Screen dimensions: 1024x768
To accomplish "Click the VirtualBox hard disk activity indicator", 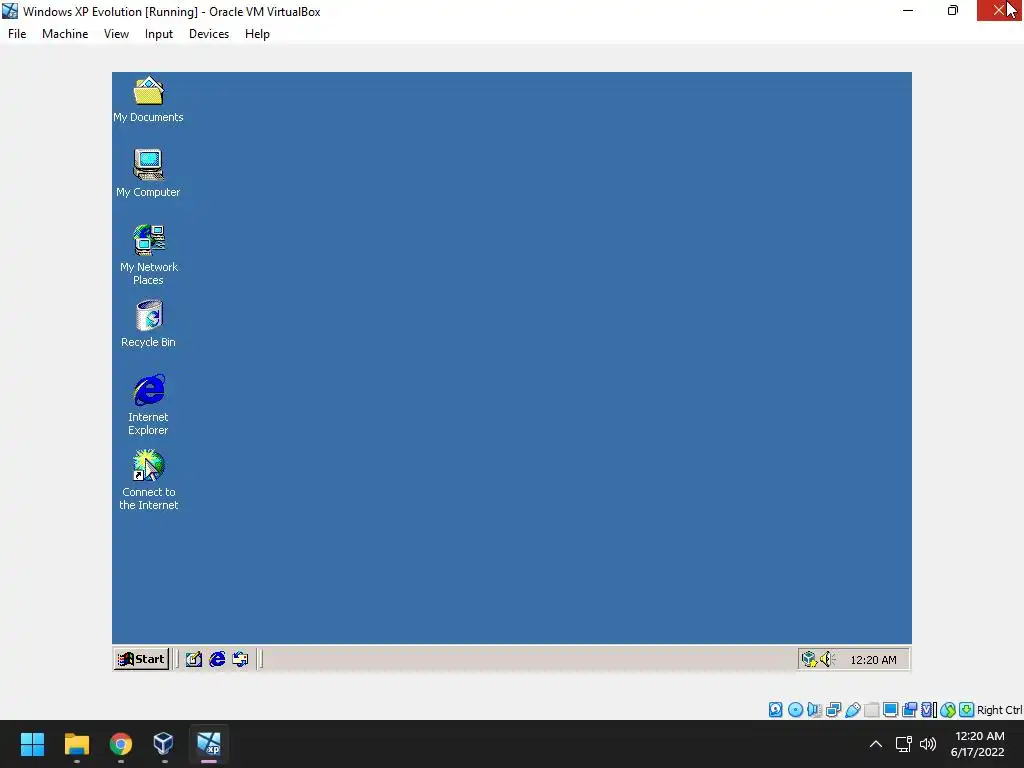I will [775, 710].
